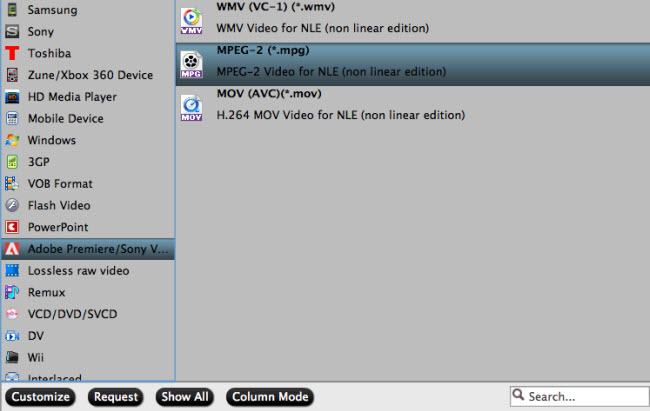Screen dimensions: 650x411
Task: Click the VCD/DVD/SVCD disc icon
Action: [12, 314]
